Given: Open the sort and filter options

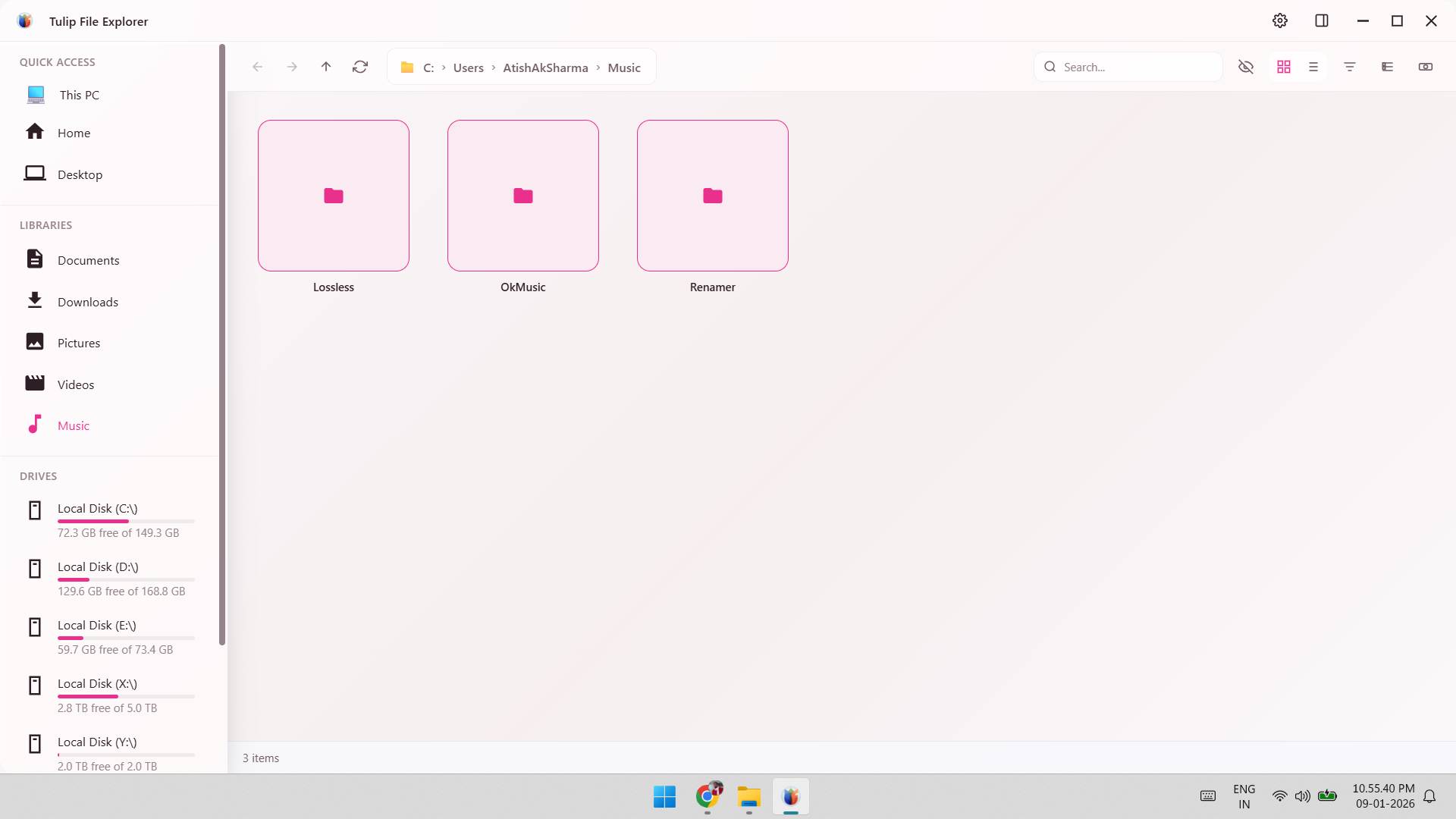Looking at the screenshot, I should [x=1350, y=67].
